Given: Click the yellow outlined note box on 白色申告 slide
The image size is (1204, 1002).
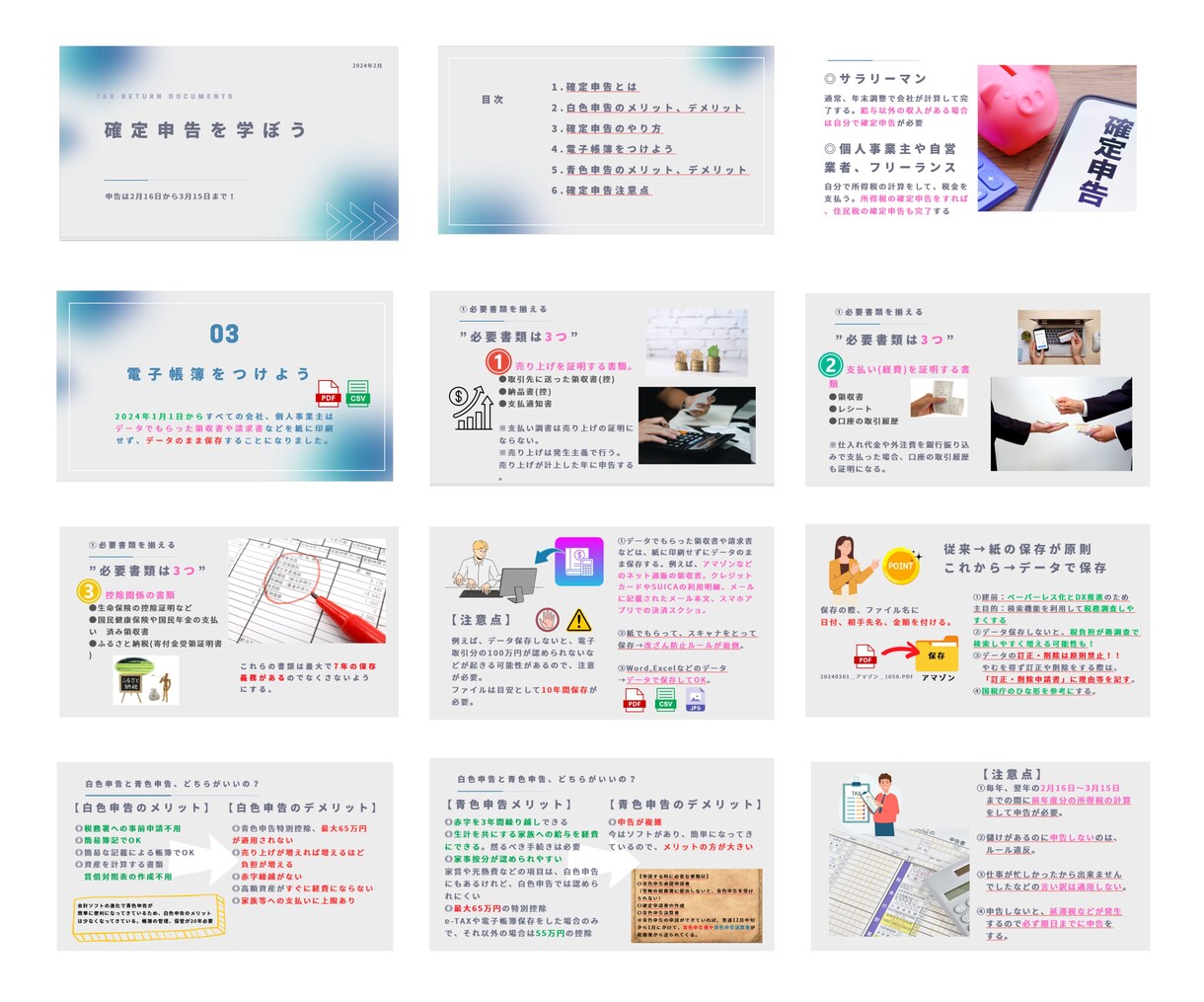Looking at the screenshot, I should 149,917.
